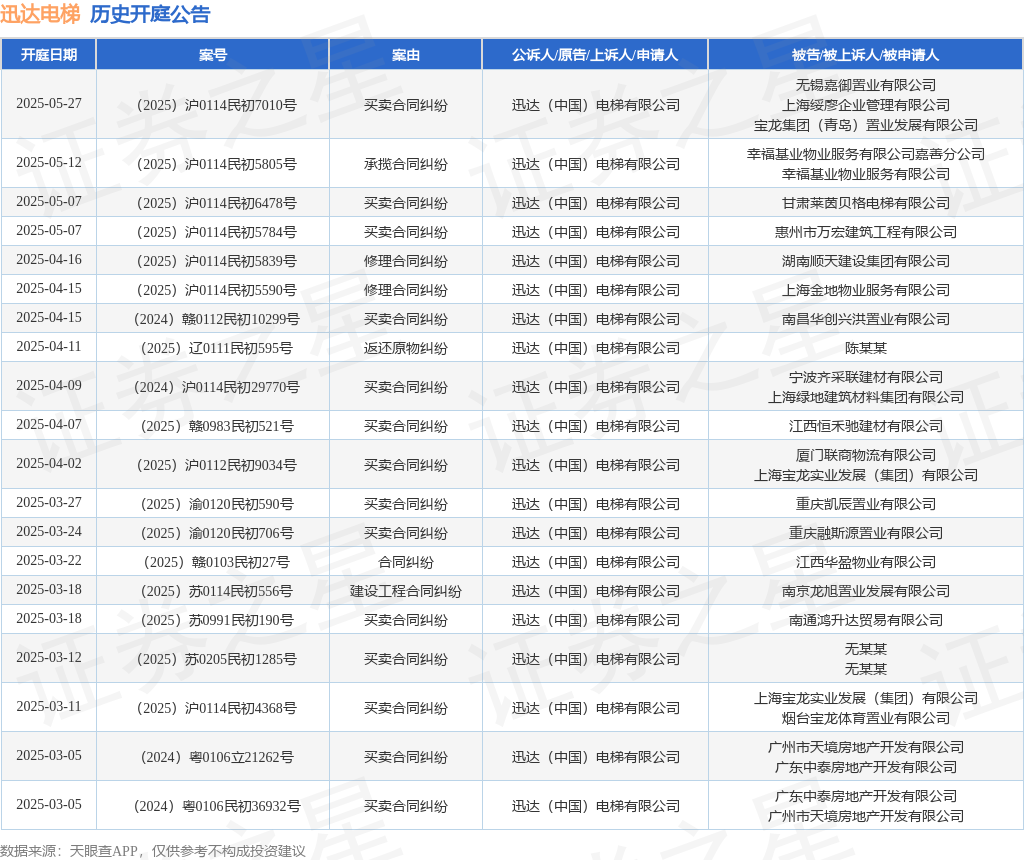1024x860 pixels.
Task: Click defendant 江西恒禾驰建材有限公司
Action: coord(865,426)
